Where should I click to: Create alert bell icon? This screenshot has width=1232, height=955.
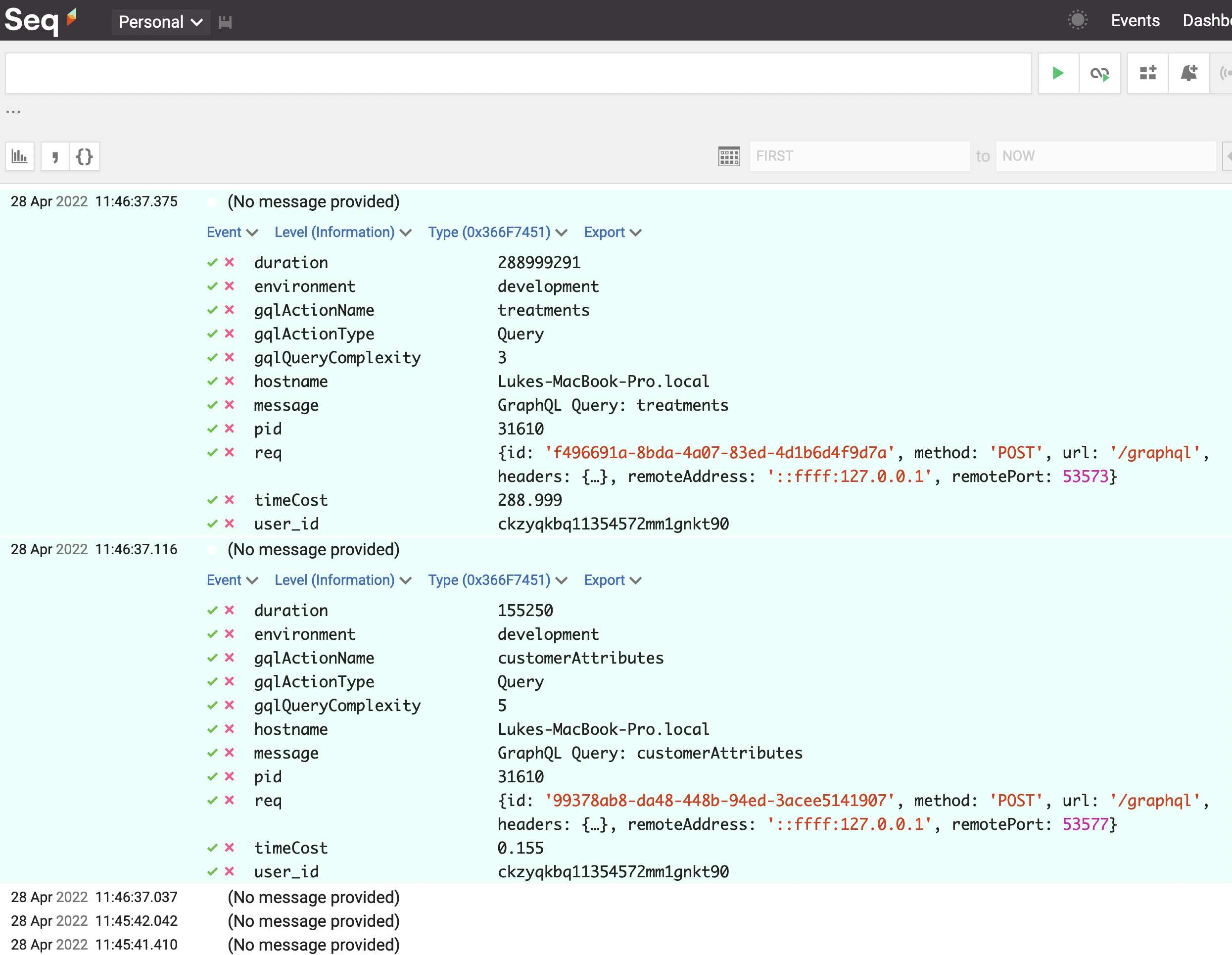[x=1188, y=73]
